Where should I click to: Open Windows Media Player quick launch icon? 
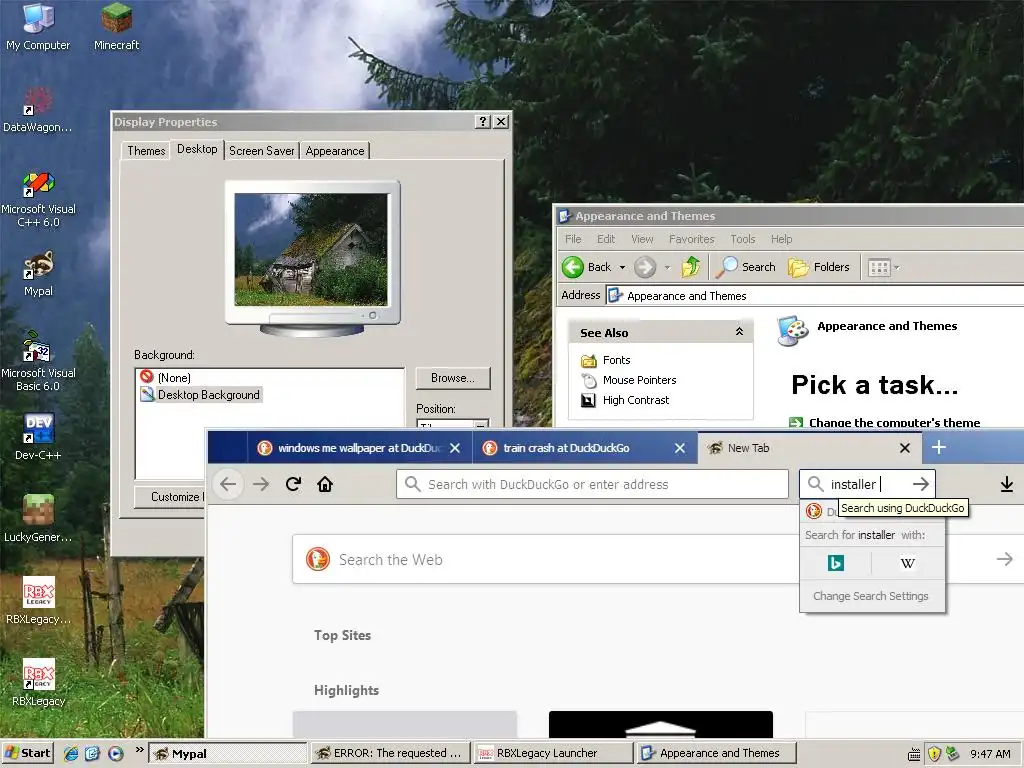(x=116, y=754)
